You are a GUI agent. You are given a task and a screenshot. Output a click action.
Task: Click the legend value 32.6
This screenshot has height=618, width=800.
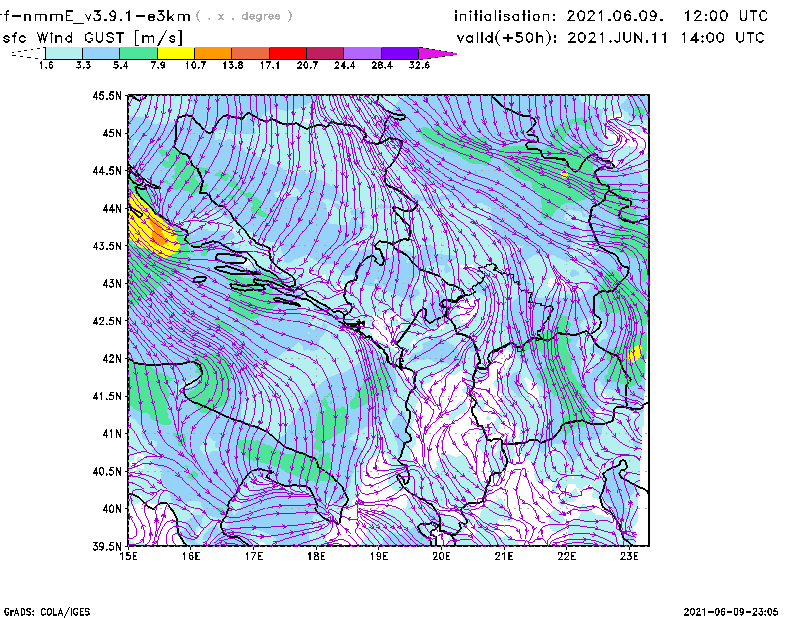click(419, 65)
